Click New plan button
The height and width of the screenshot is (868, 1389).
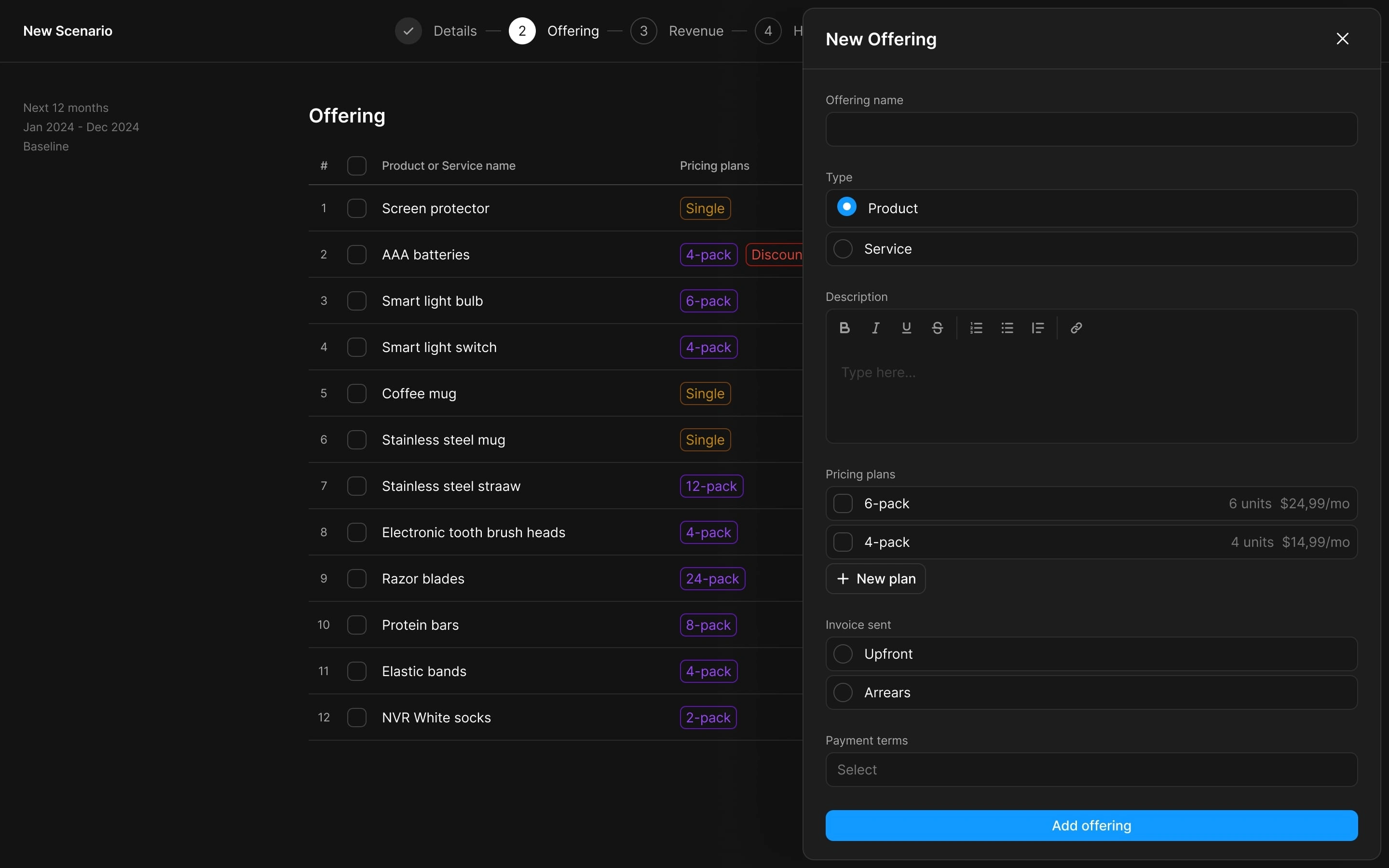pyautogui.click(x=875, y=578)
